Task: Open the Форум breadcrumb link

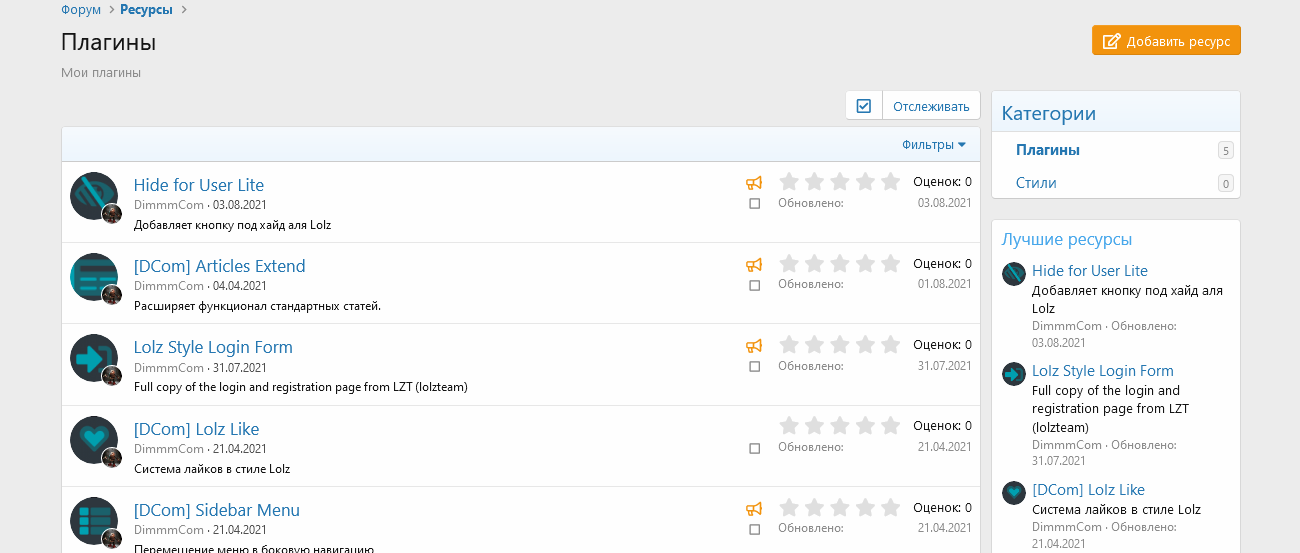Action: click(81, 10)
